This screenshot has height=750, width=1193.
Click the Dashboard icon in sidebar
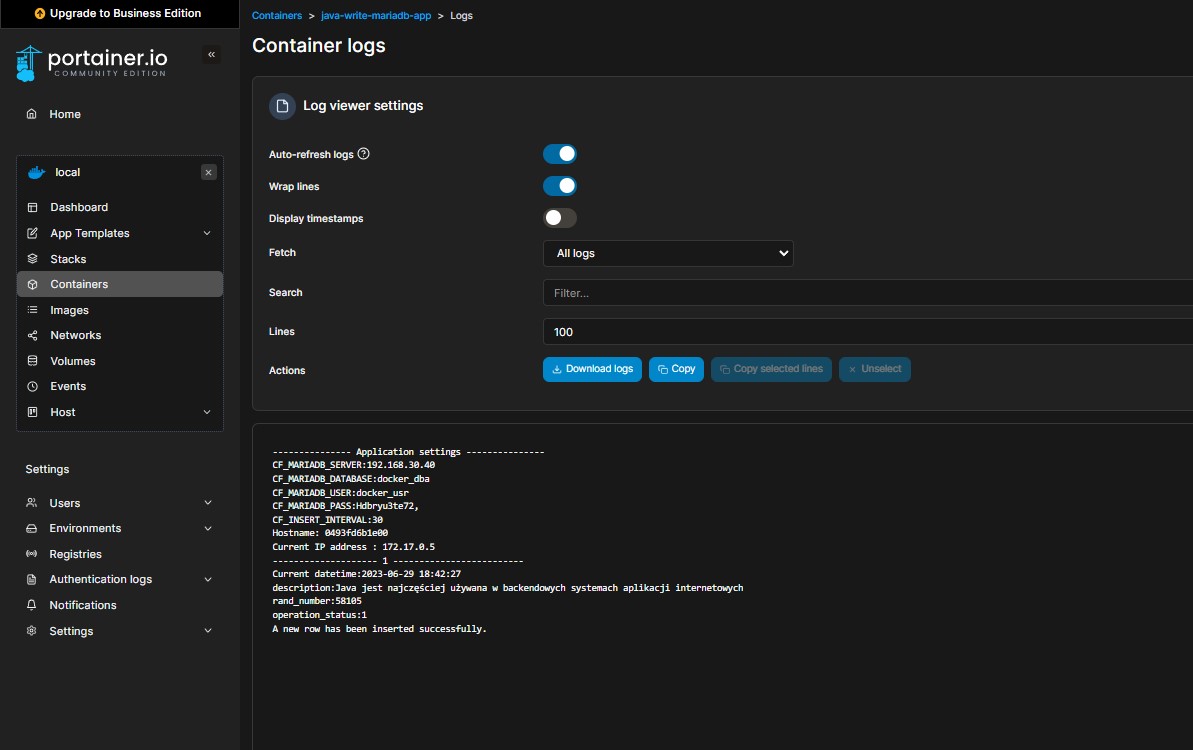click(x=32, y=207)
